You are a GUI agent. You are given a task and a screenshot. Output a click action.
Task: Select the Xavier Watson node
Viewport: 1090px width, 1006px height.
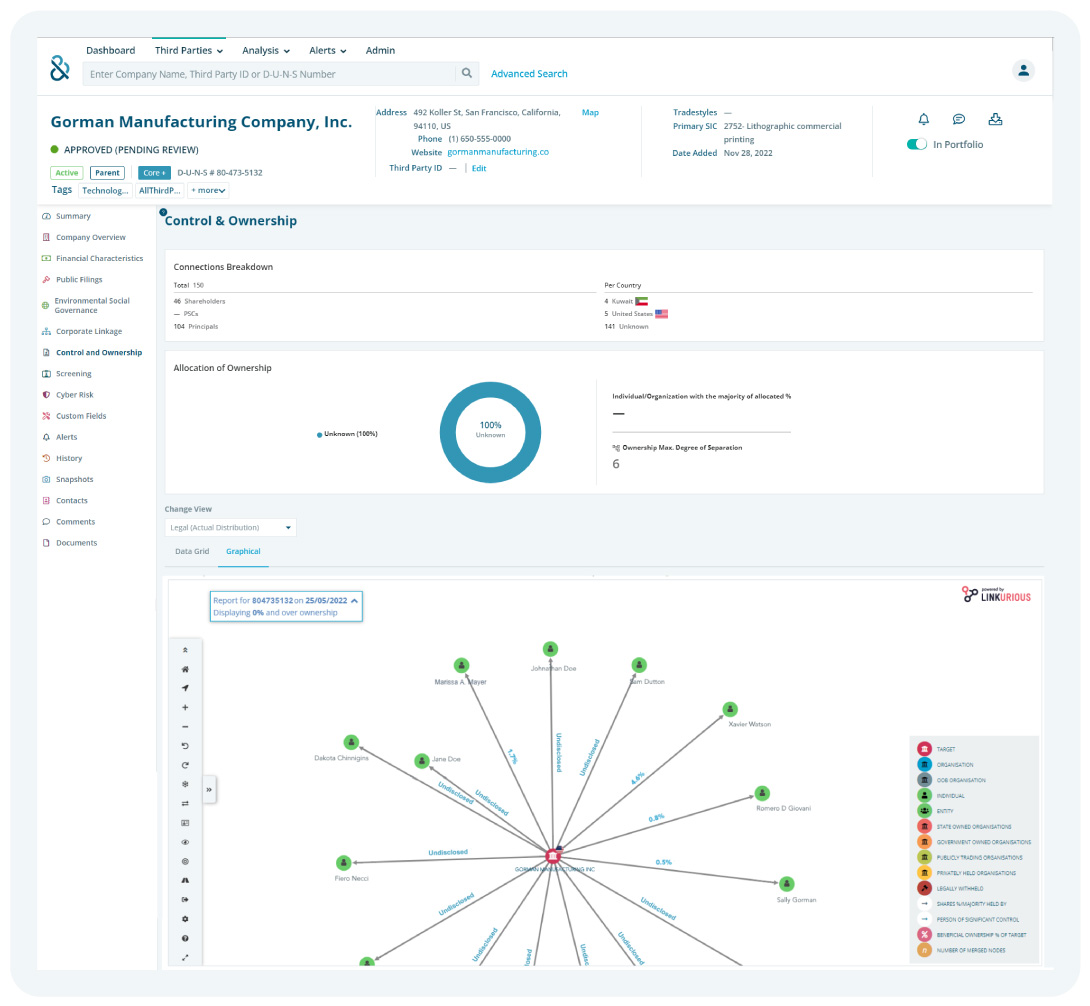(730, 709)
